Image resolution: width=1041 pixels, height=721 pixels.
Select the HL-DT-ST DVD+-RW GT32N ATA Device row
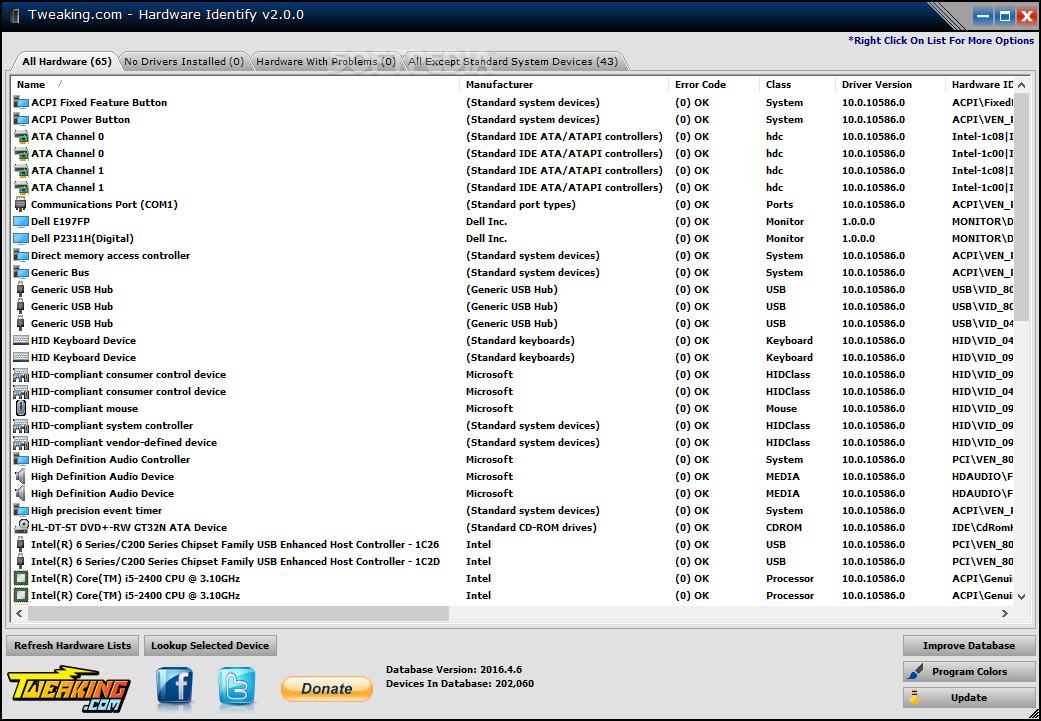pyautogui.click(x=513, y=527)
